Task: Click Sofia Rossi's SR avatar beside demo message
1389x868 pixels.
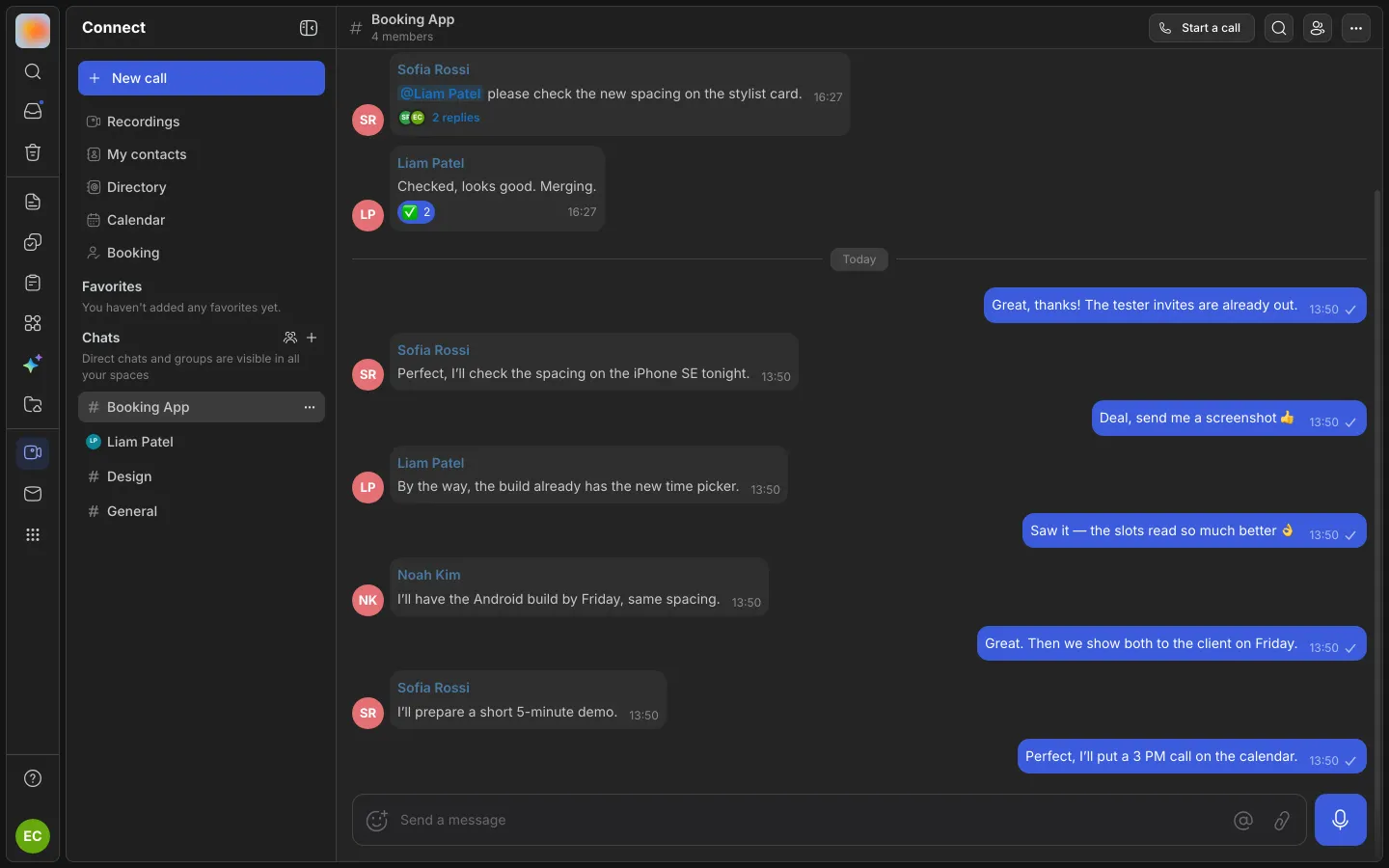Action: pos(368,713)
